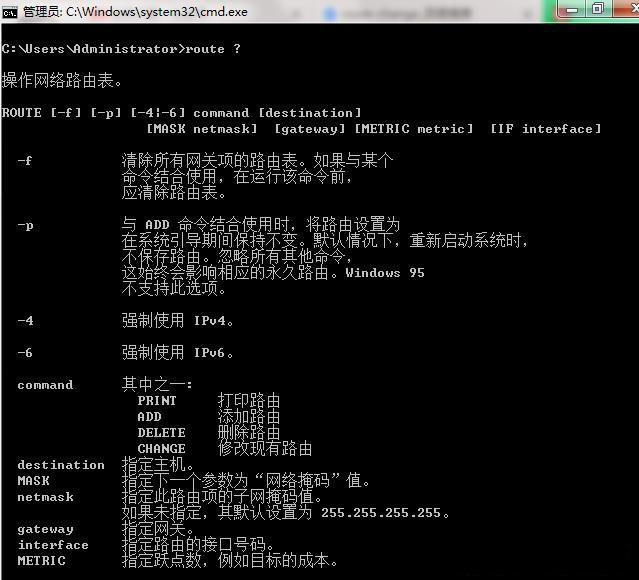Click the gateway parameter label
This screenshot has height=580, width=639.
pos(45,529)
